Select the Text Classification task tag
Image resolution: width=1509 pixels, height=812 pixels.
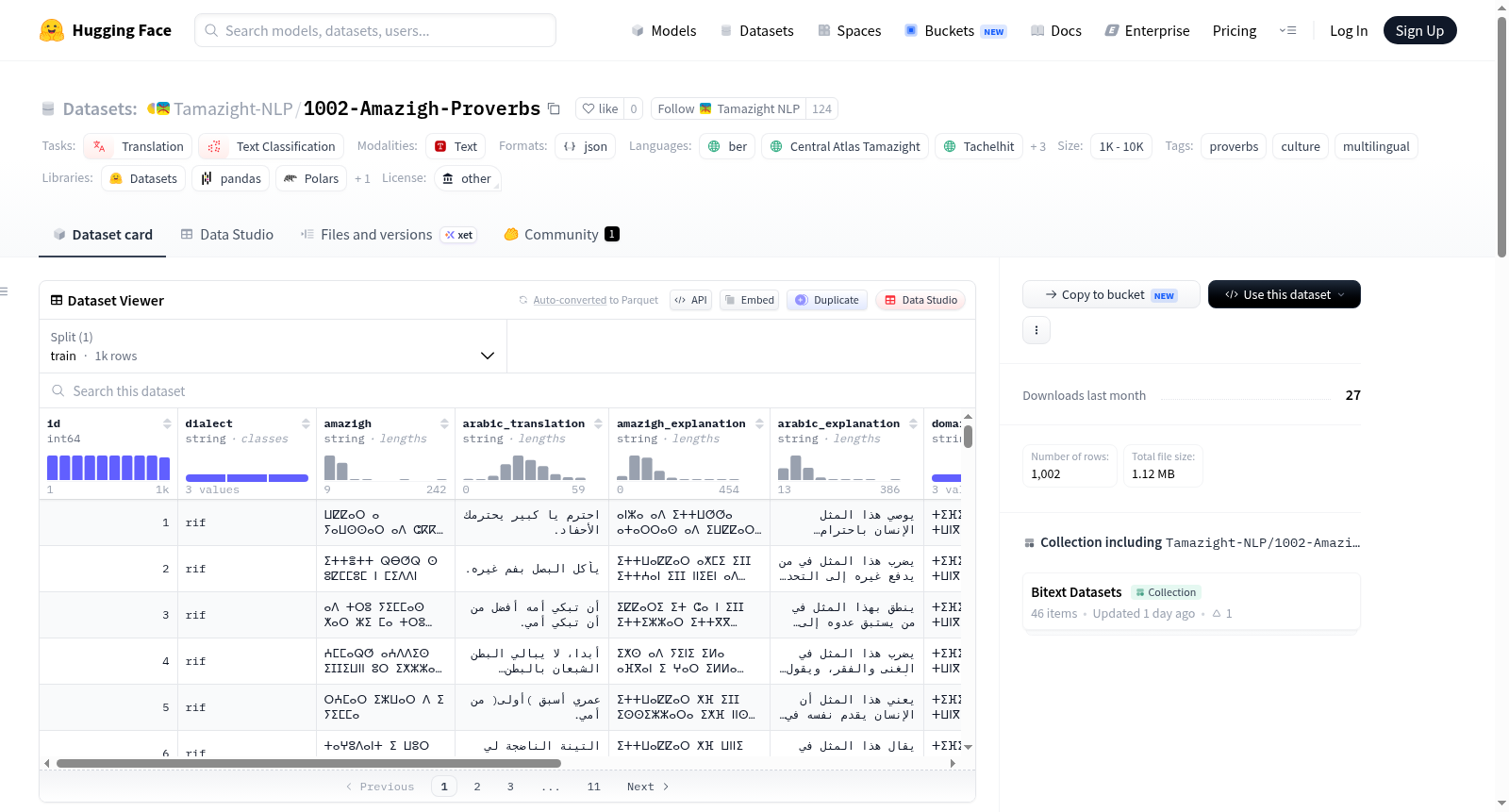[272, 146]
